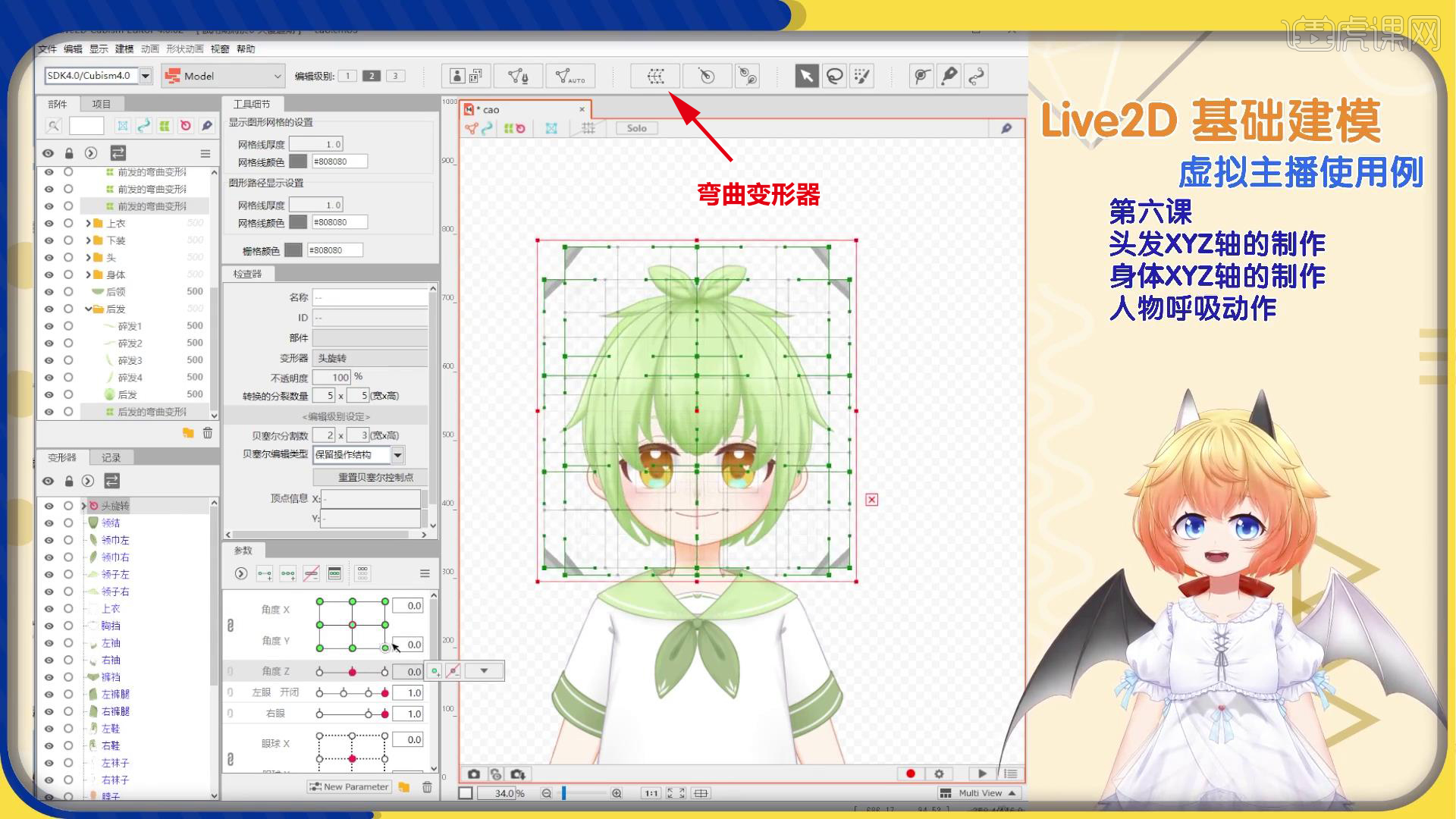
Task: Click the Auto mesh generation tool
Action: (x=570, y=76)
